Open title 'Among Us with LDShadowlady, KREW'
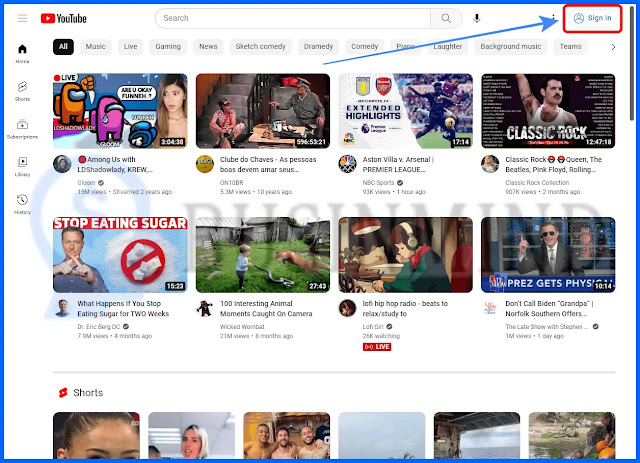The width and height of the screenshot is (640, 463). point(115,165)
